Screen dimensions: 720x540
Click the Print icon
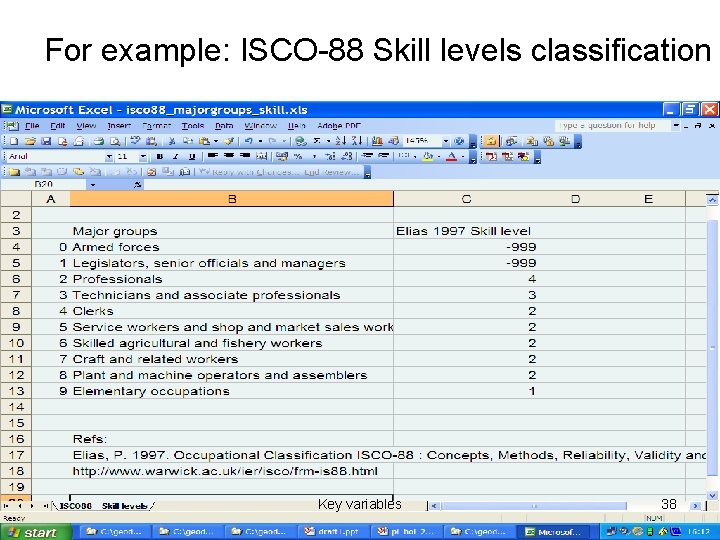coord(99,141)
